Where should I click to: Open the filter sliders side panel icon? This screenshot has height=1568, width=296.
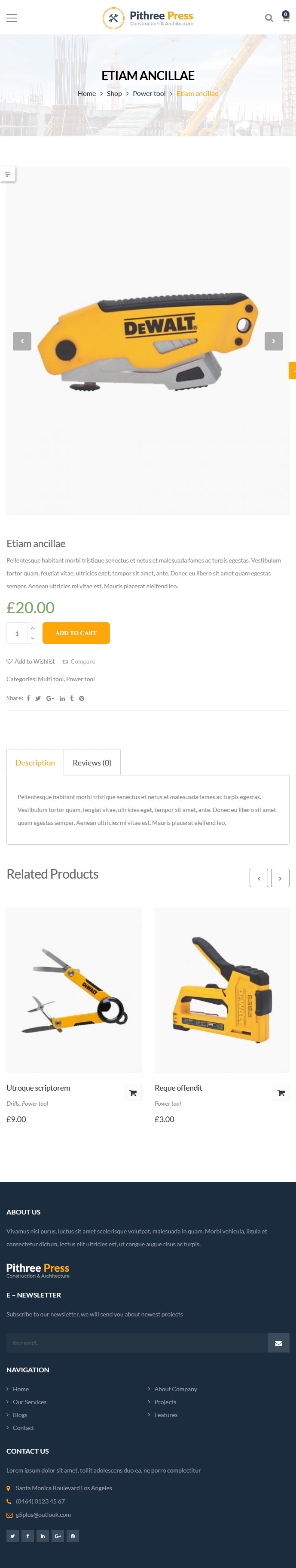coord(8,174)
